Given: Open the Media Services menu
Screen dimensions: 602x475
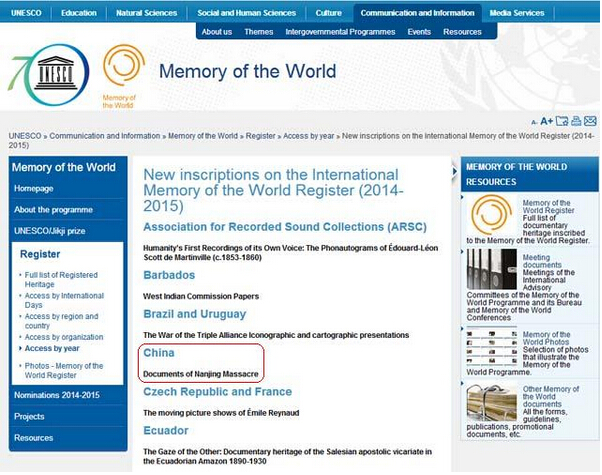Looking at the screenshot, I should tap(517, 13).
